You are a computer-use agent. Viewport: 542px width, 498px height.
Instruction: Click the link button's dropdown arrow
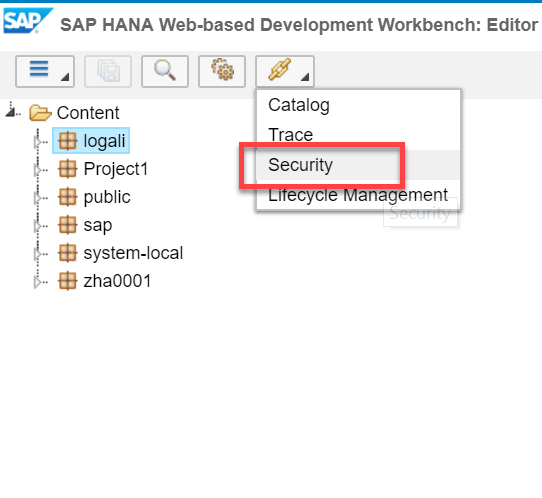click(305, 77)
